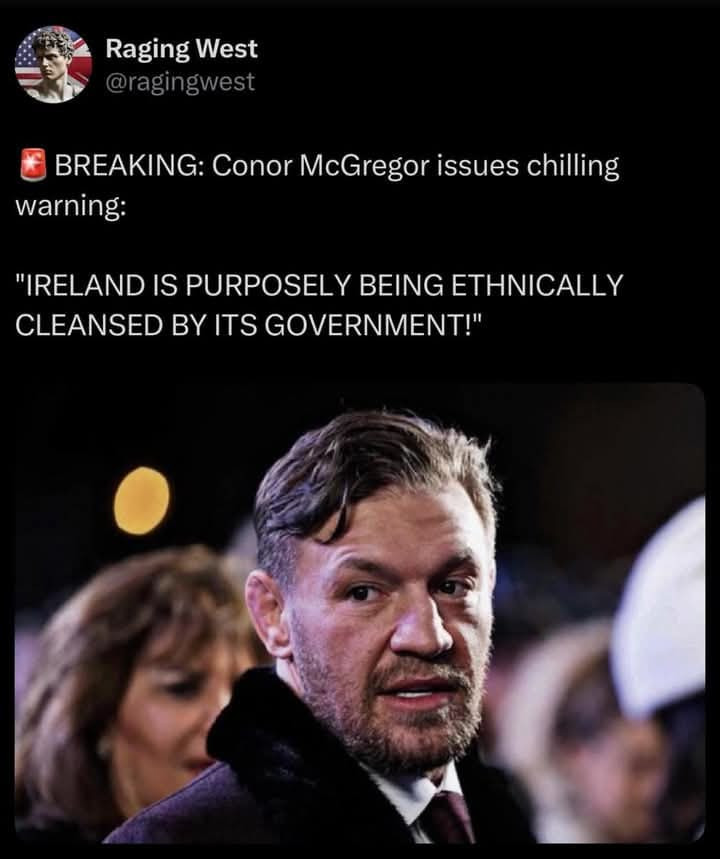Click the 'Conor McGregor issues chilling' text line
The height and width of the screenshot is (859, 720).
415,166
